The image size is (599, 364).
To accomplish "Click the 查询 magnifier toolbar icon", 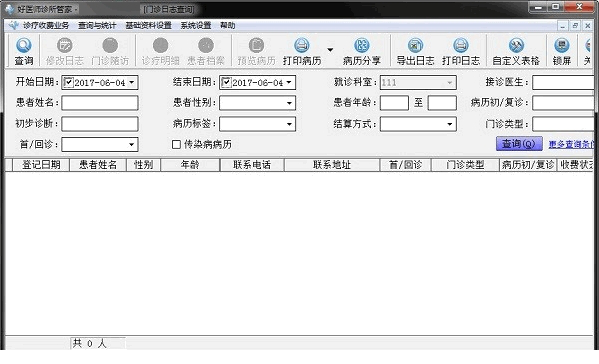I will click(24, 45).
